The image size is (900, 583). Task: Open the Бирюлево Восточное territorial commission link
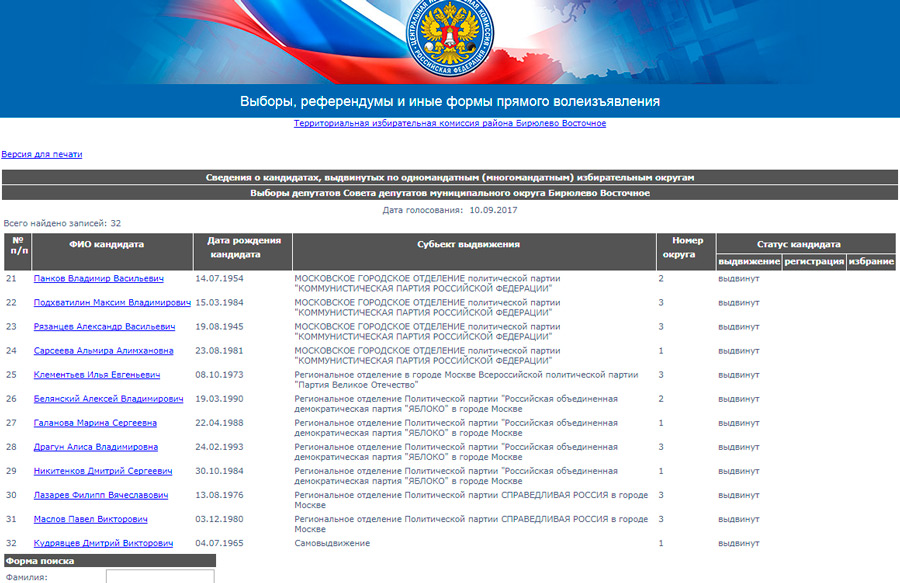(449, 123)
